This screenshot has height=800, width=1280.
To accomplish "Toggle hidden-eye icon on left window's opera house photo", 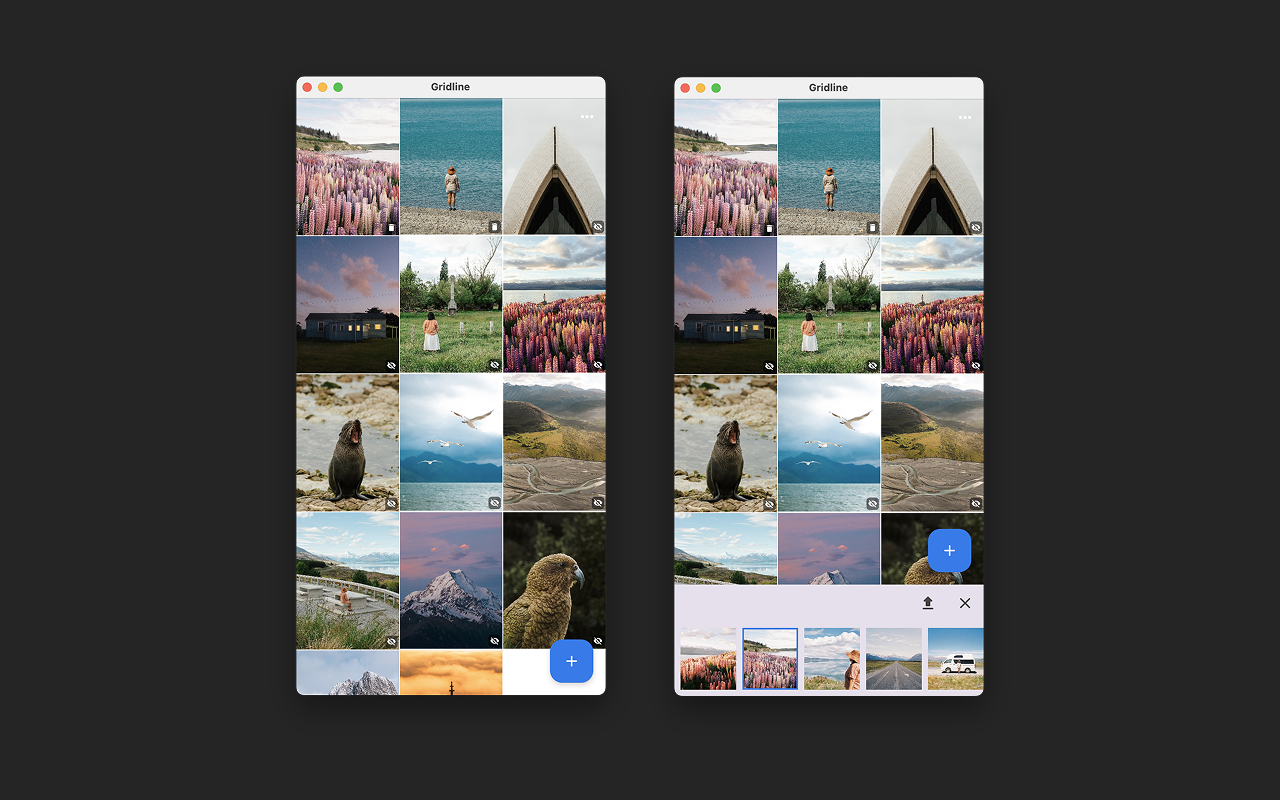I will pos(598,227).
